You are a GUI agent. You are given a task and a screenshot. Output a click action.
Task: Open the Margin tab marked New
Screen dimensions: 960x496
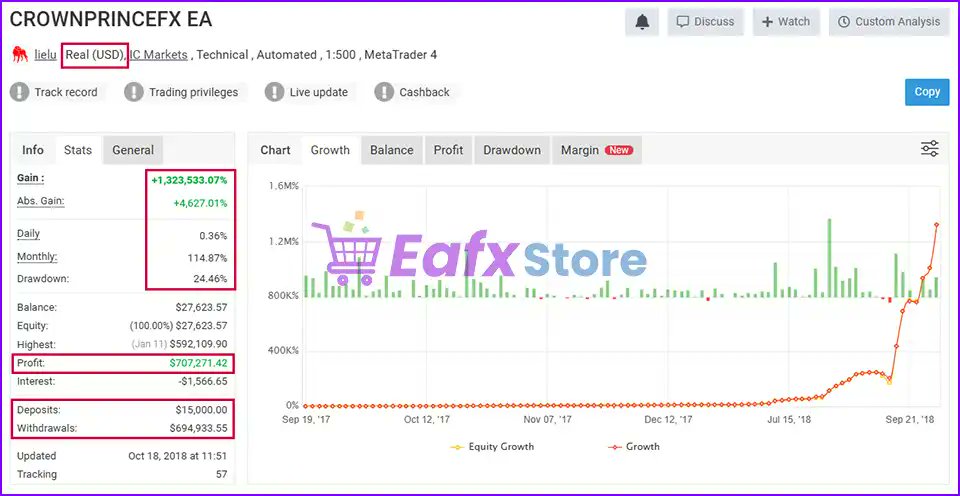tap(597, 150)
